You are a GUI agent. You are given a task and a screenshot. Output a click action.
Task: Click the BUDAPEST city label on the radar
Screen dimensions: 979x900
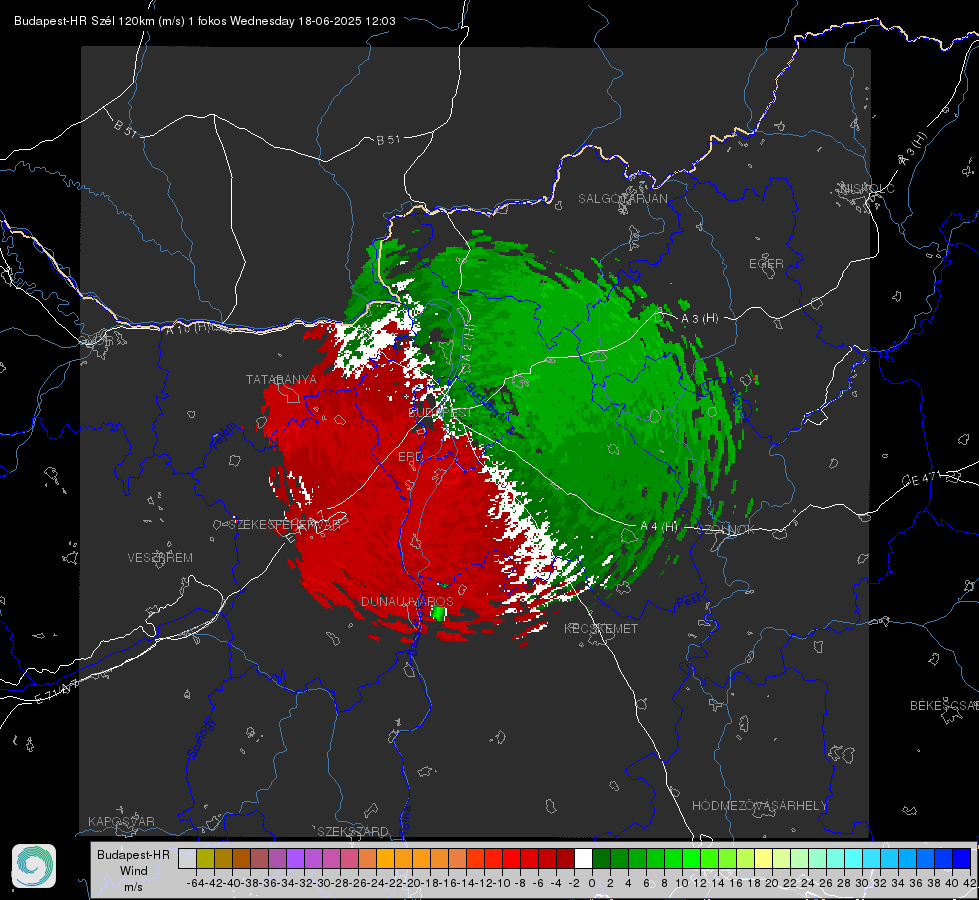[440, 413]
